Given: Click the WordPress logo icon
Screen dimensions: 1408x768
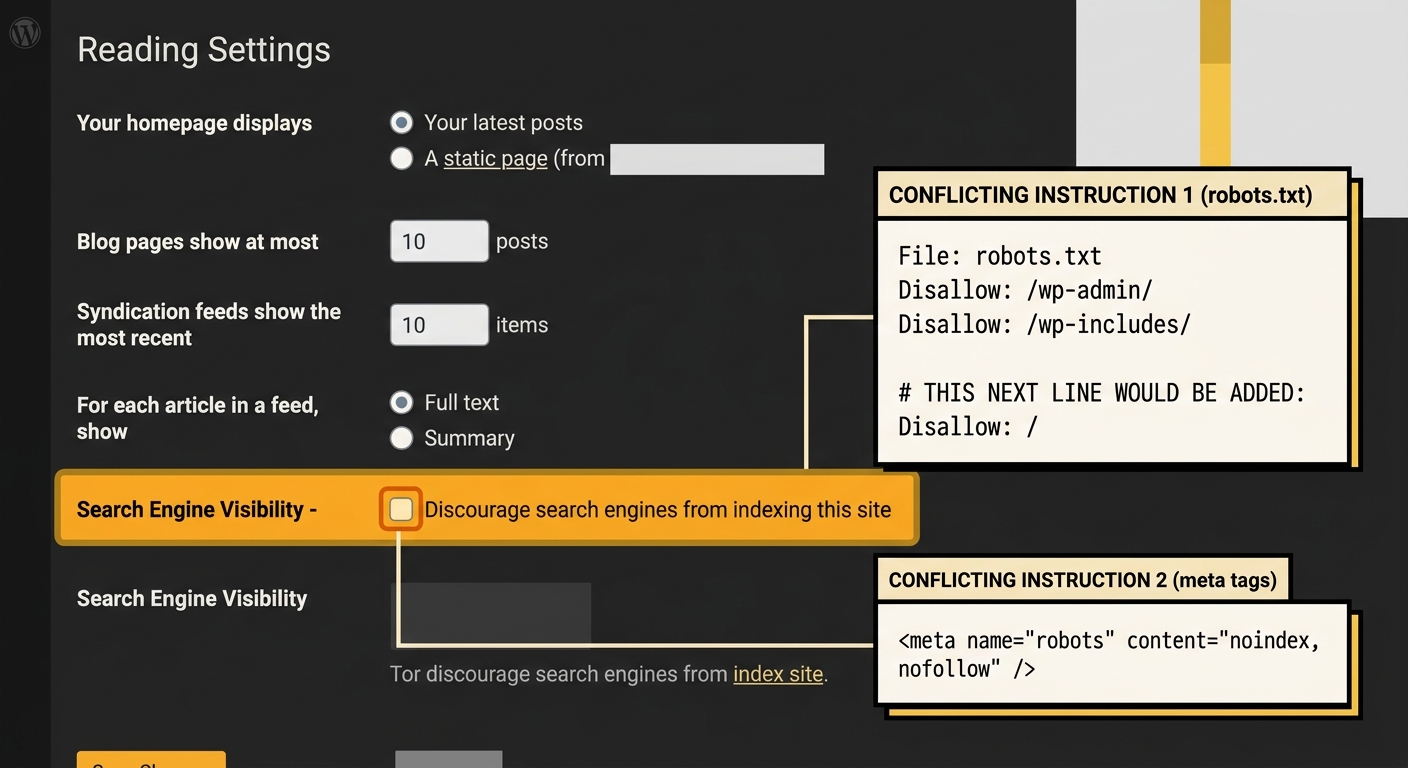Looking at the screenshot, I should [x=24, y=34].
